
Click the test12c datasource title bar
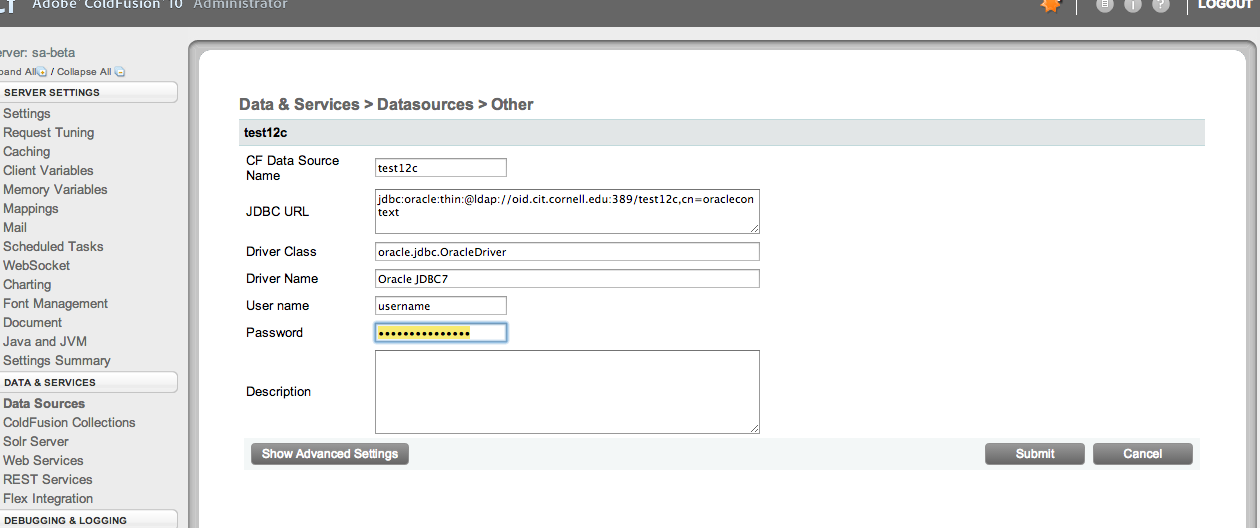[x=722, y=133]
